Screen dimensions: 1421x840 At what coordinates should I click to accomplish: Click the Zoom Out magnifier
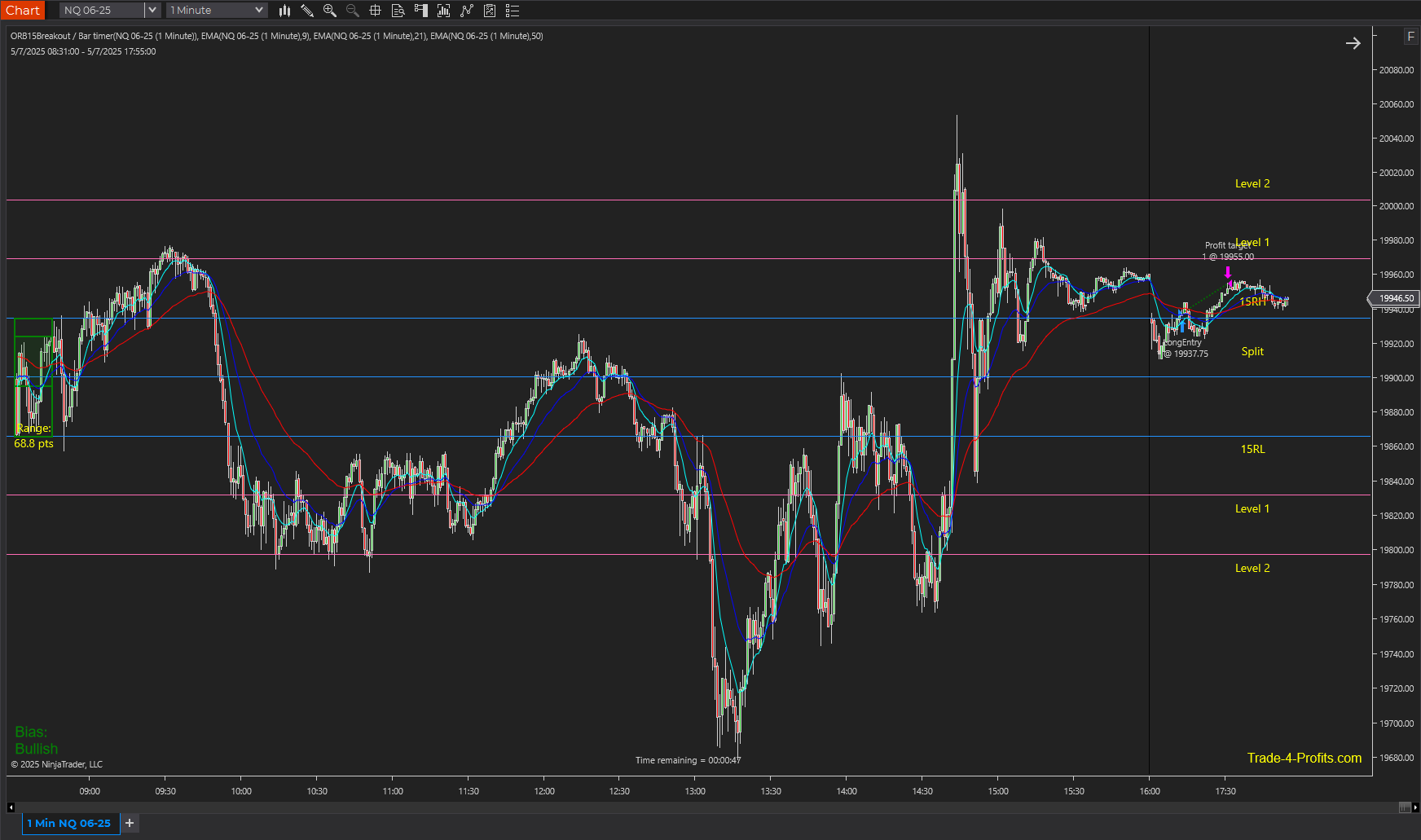coord(353,11)
